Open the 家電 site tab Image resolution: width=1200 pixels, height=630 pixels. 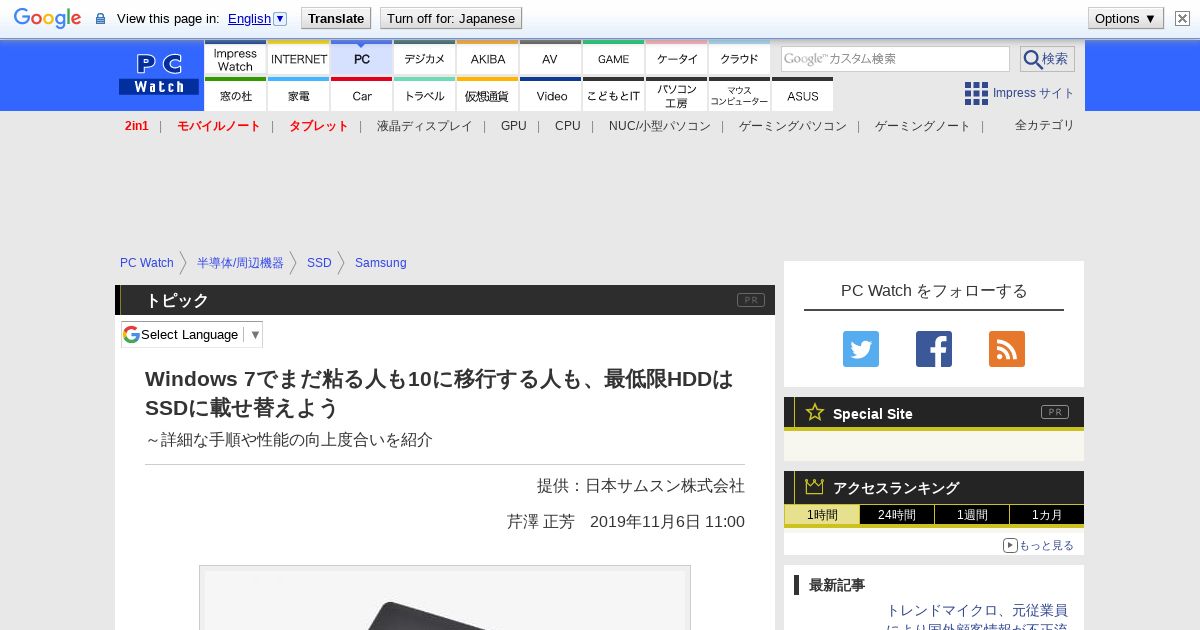point(299,95)
